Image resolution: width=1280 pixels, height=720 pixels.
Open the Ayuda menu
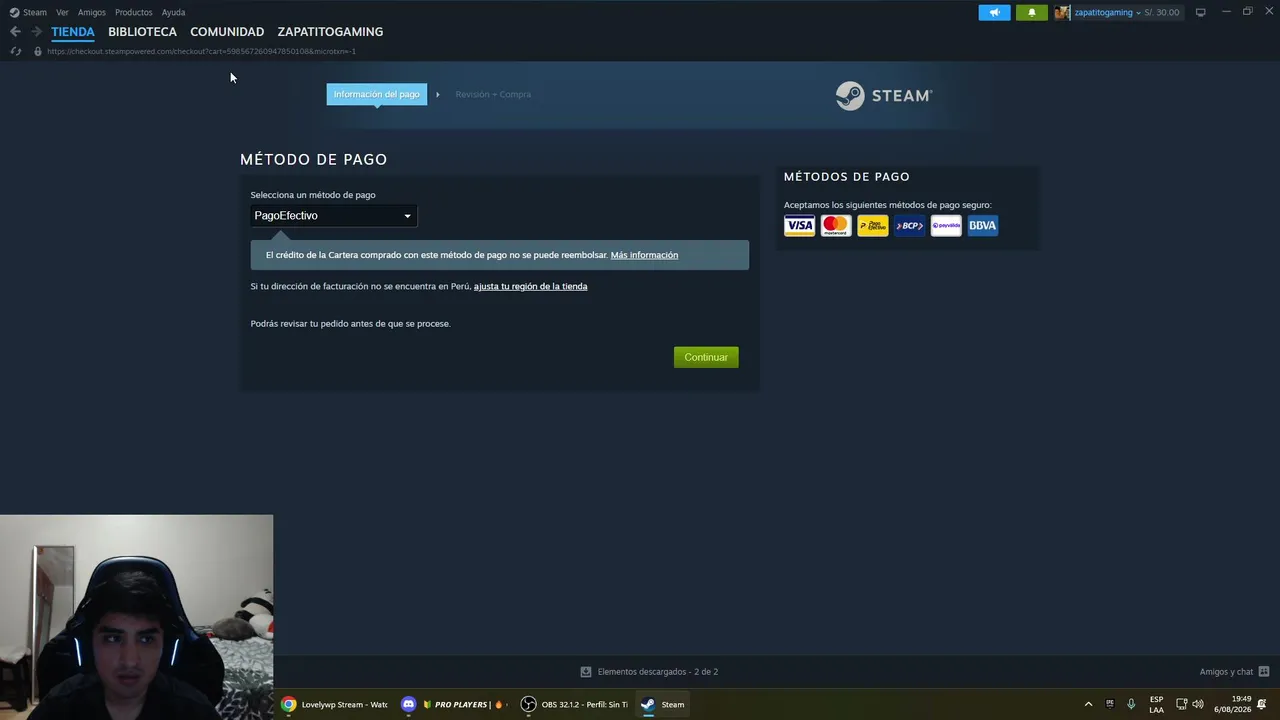173,13
